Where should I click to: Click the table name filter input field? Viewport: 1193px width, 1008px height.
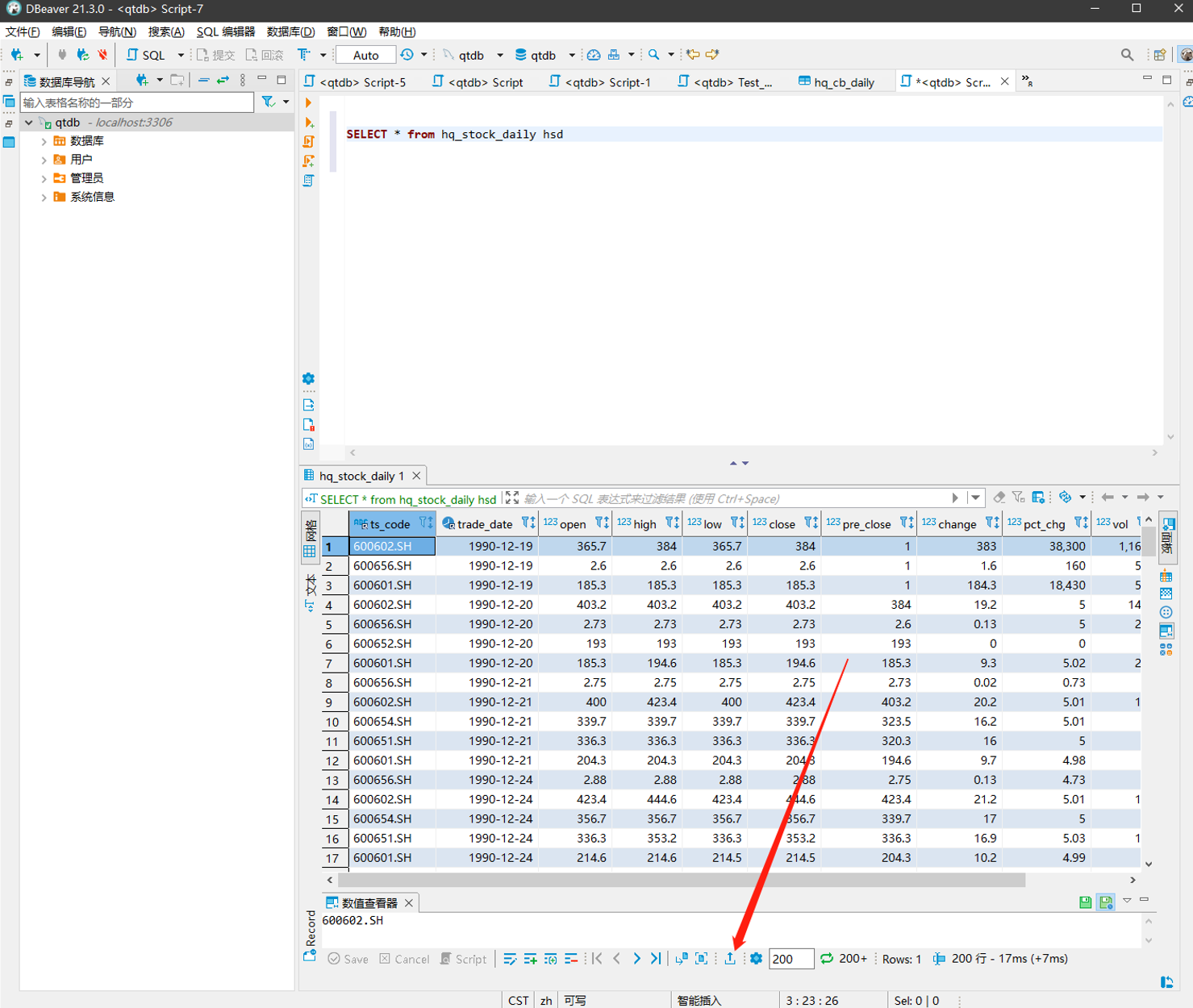[137, 102]
